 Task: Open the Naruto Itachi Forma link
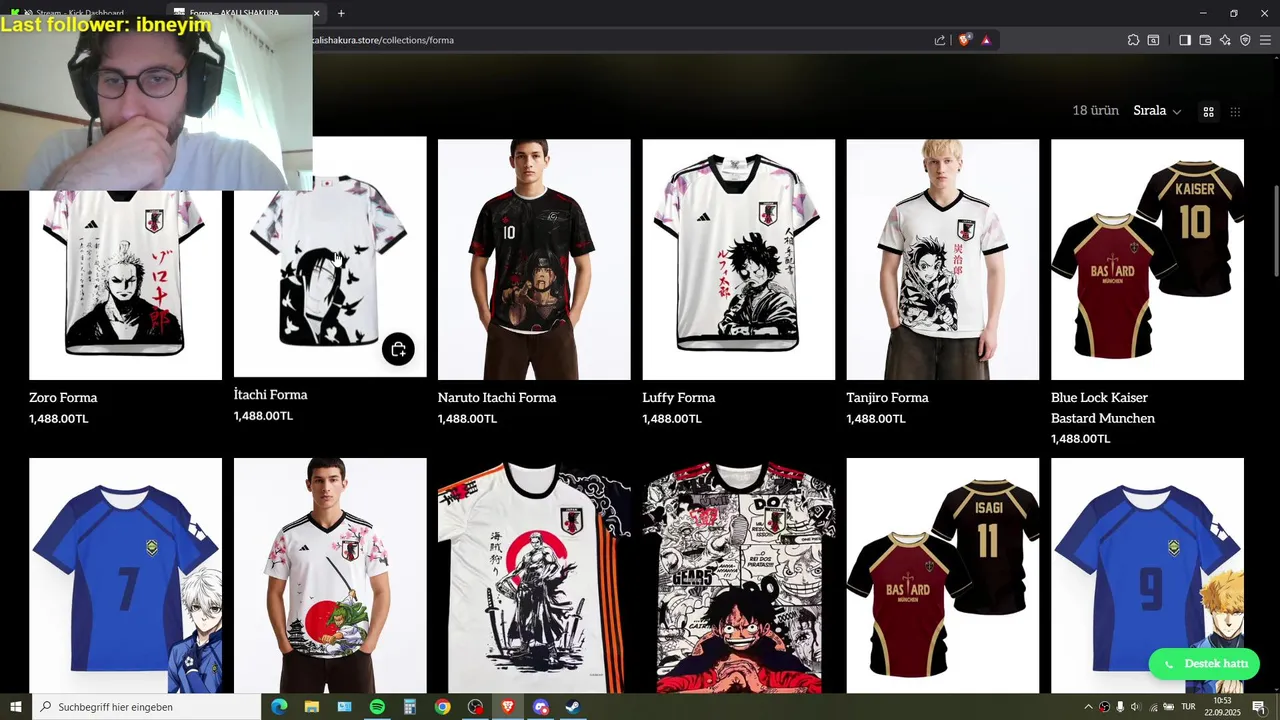coord(497,397)
